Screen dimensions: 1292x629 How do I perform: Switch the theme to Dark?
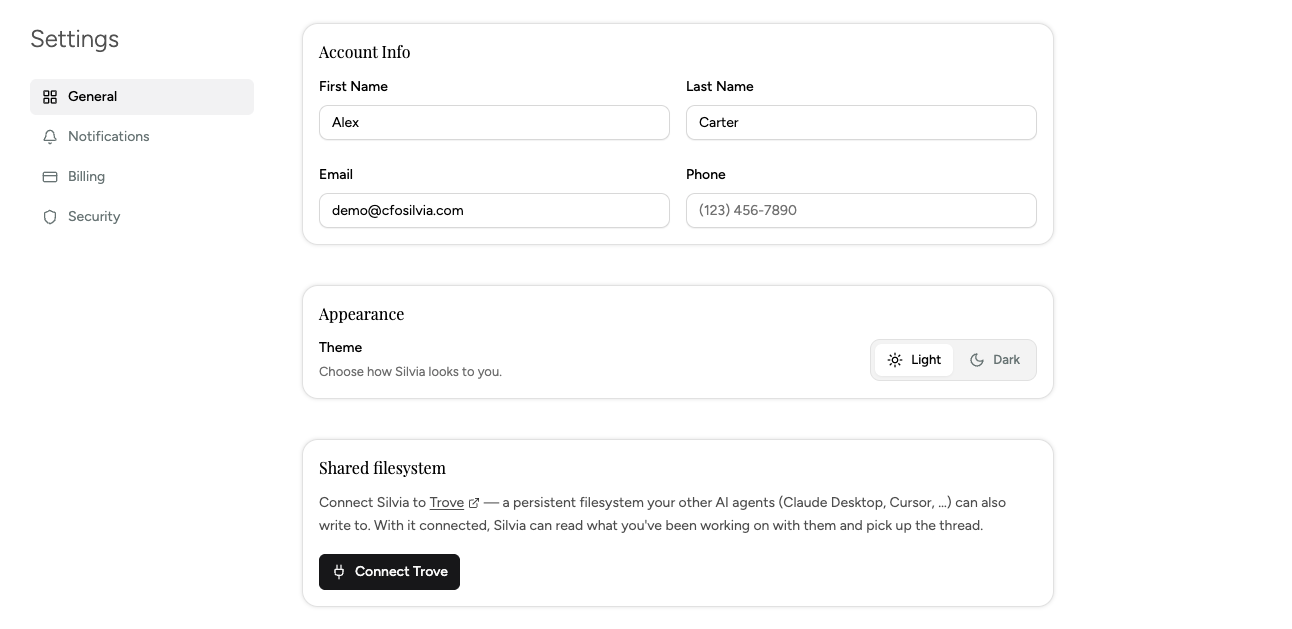994,360
